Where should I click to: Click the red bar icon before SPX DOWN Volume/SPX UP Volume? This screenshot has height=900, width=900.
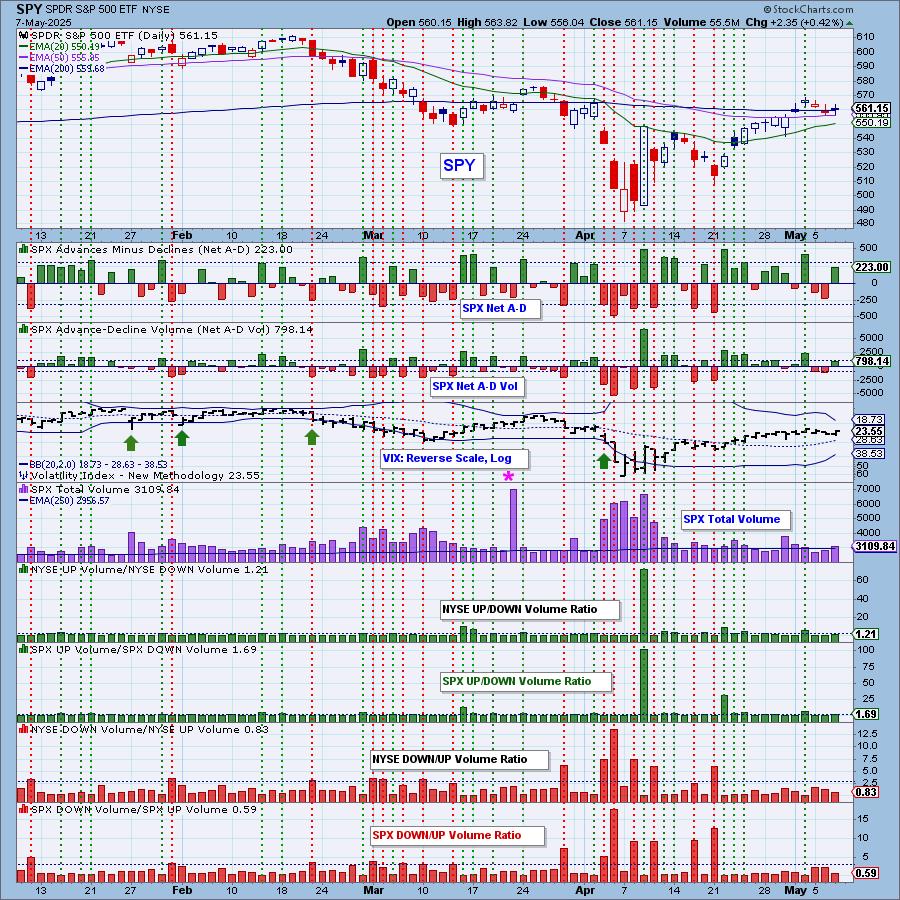24,809
